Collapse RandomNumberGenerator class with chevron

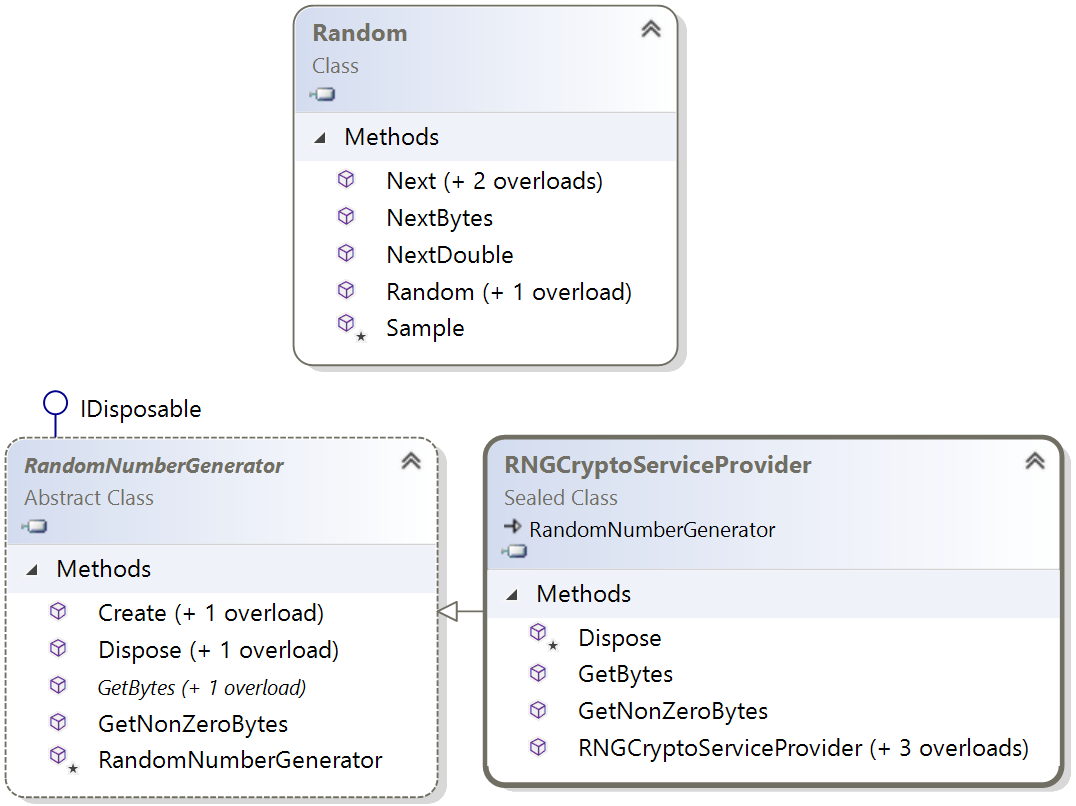411,461
